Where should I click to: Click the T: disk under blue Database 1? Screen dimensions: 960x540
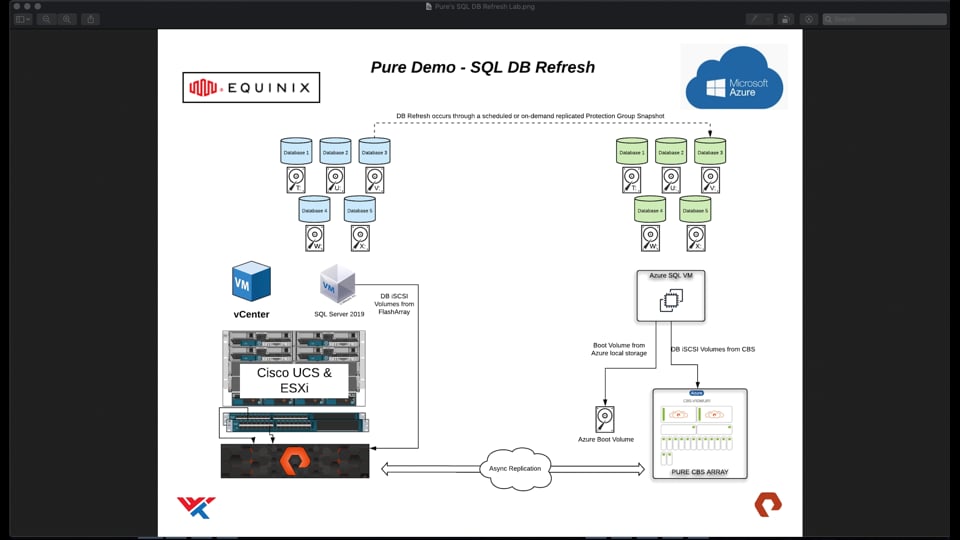pos(296,181)
